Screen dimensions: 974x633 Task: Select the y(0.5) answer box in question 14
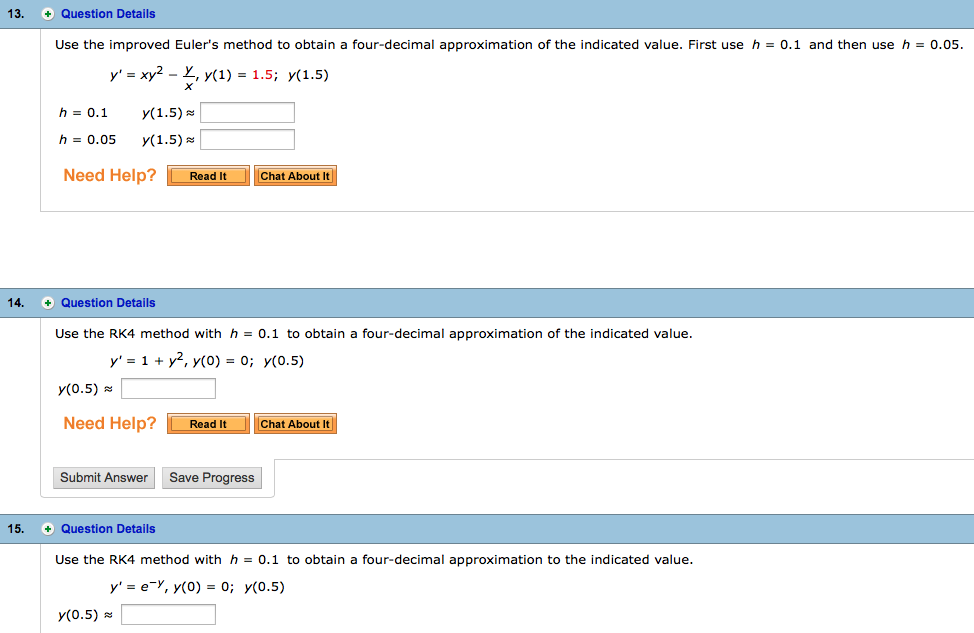tap(167, 388)
